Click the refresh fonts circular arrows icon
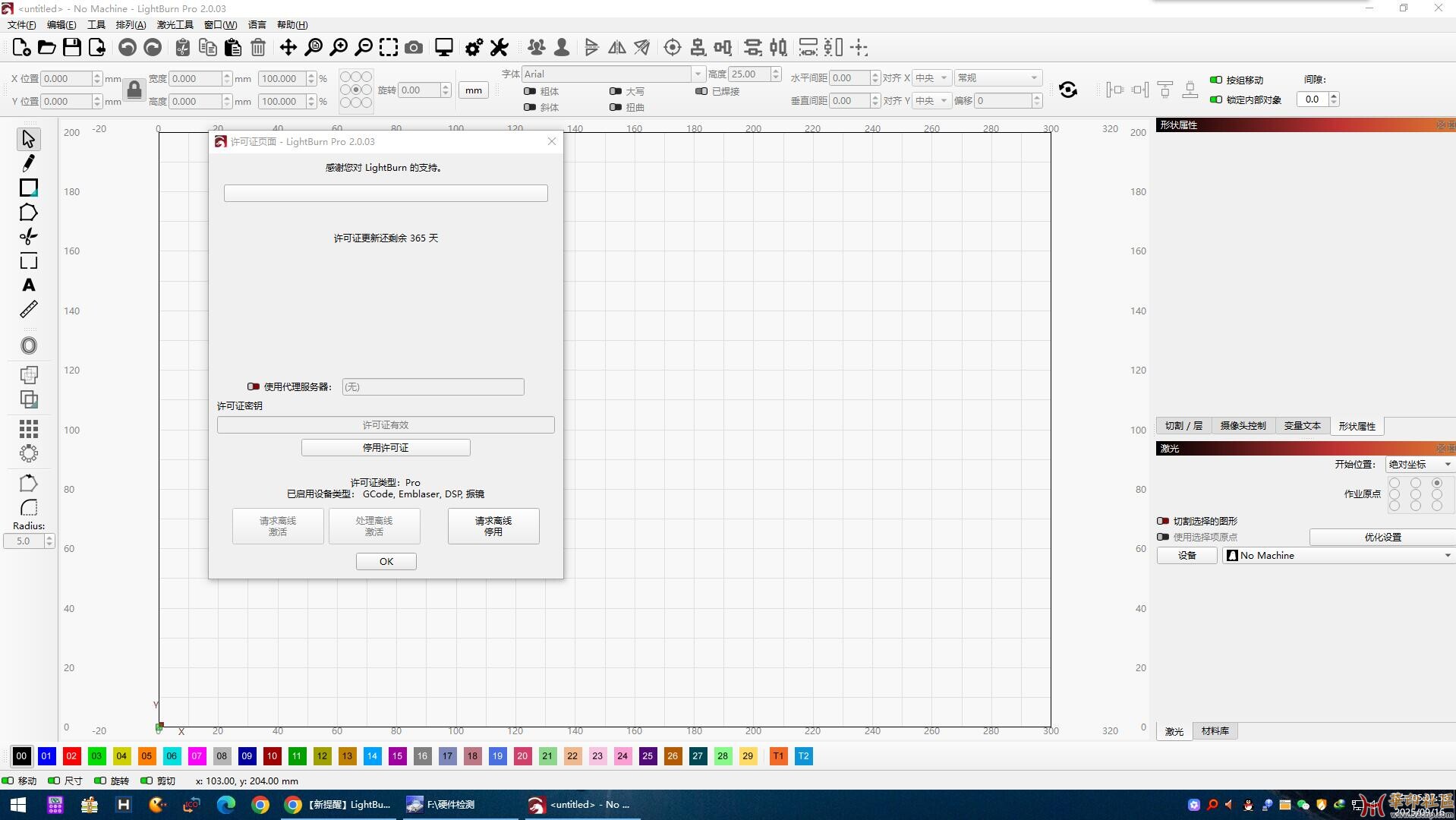The height and width of the screenshot is (820, 1456). (x=1068, y=90)
